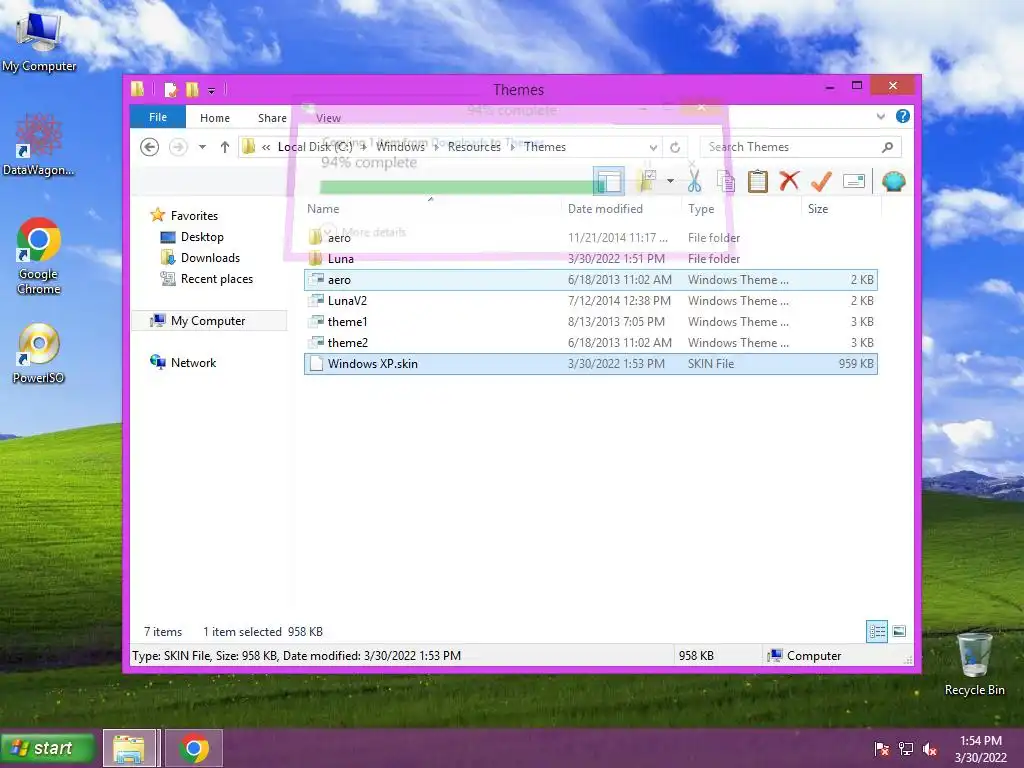The height and width of the screenshot is (768, 1024).
Task: Open Properties from quick access toolbar
Action: coord(171,89)
